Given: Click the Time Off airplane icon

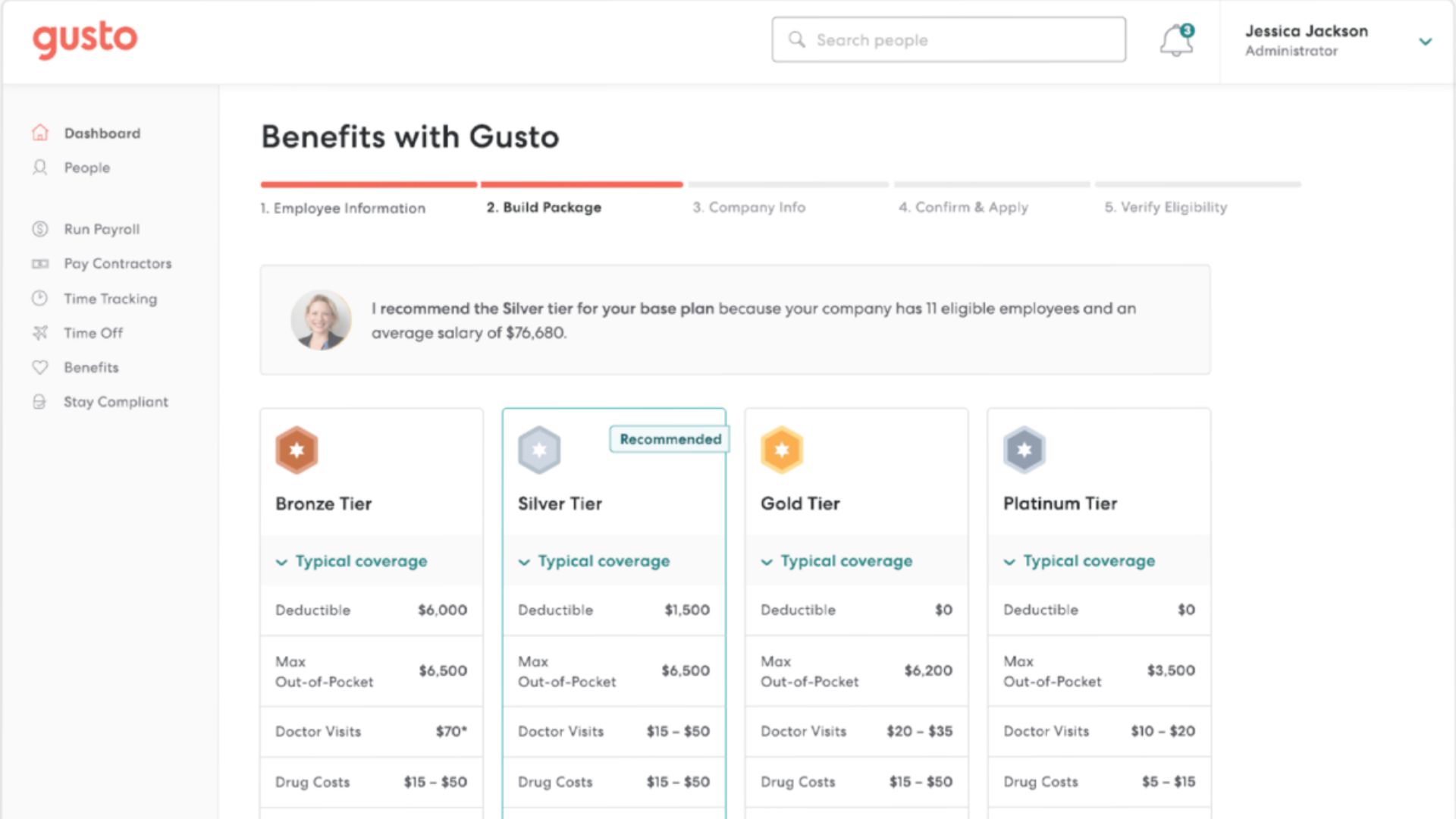Looking at the screenshot, I should point(40,332).
